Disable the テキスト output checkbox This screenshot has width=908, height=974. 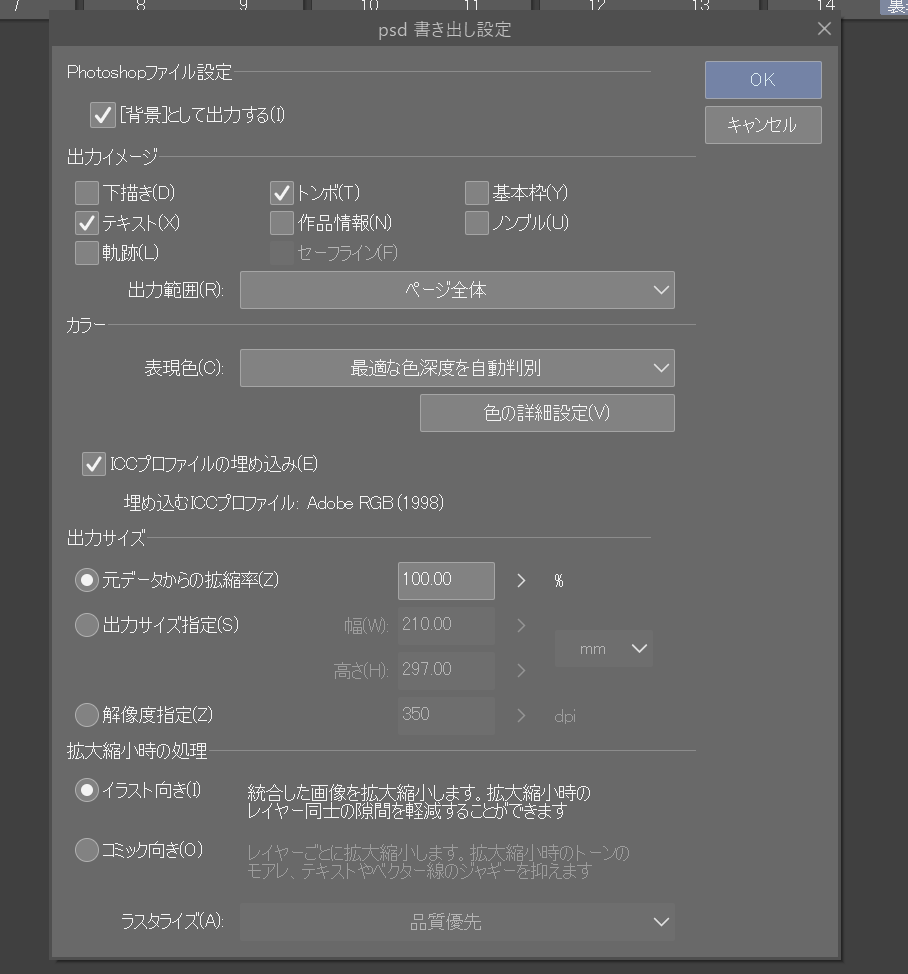[x=88, y=223]
